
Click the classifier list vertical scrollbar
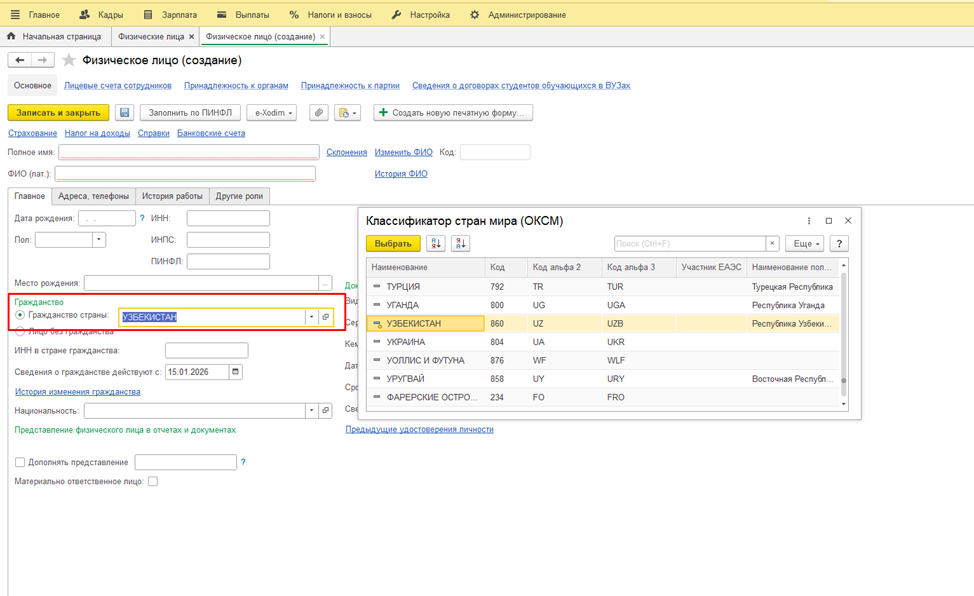click(843, 330)
